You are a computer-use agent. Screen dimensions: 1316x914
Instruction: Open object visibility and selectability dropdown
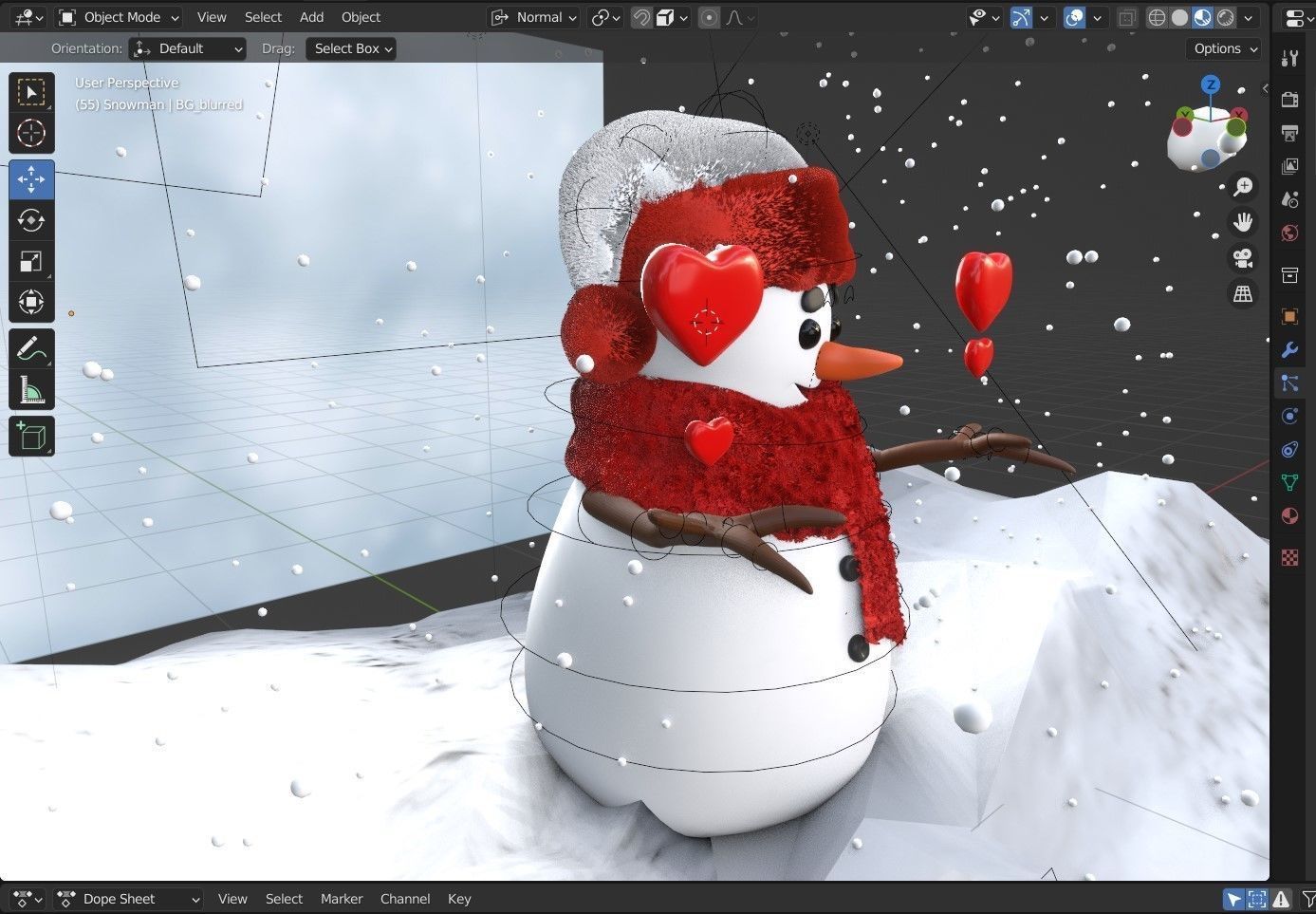tap(984, 17)
